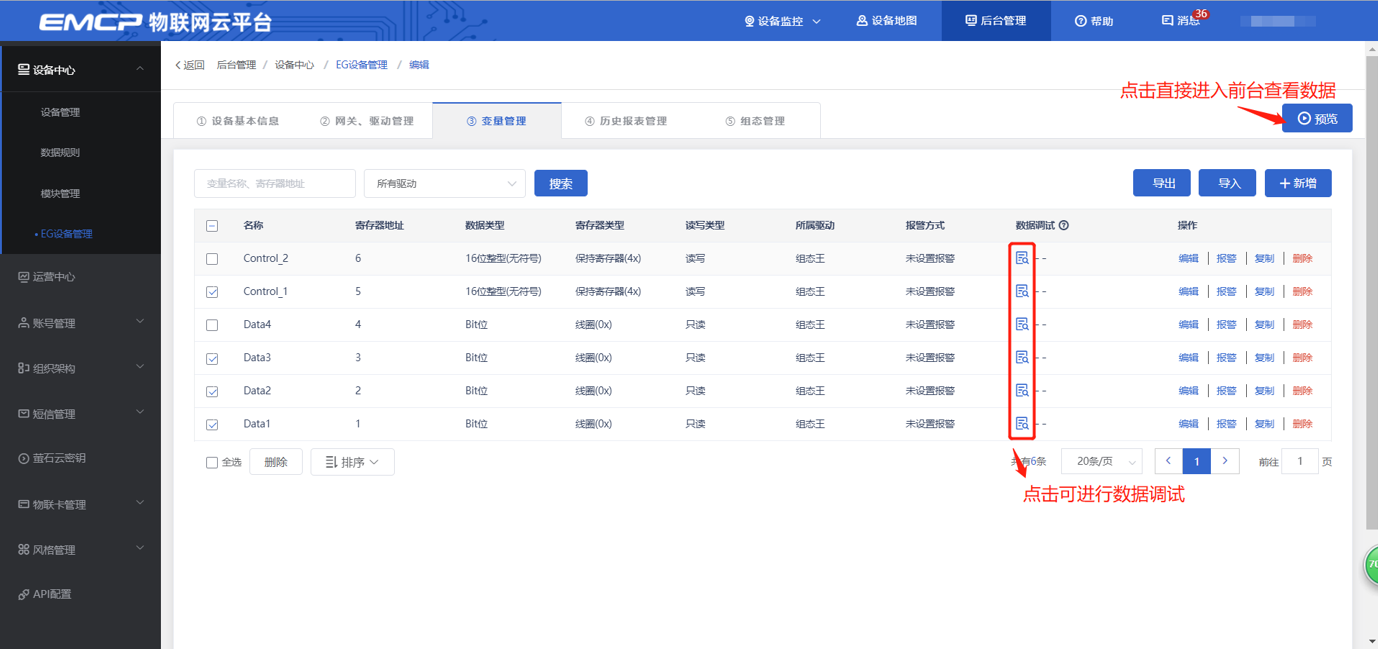The width and height of the screenshot is (1378, 649).
Task: Click the 物联卡管理 card icon
Action: click(x=24, y=504)
